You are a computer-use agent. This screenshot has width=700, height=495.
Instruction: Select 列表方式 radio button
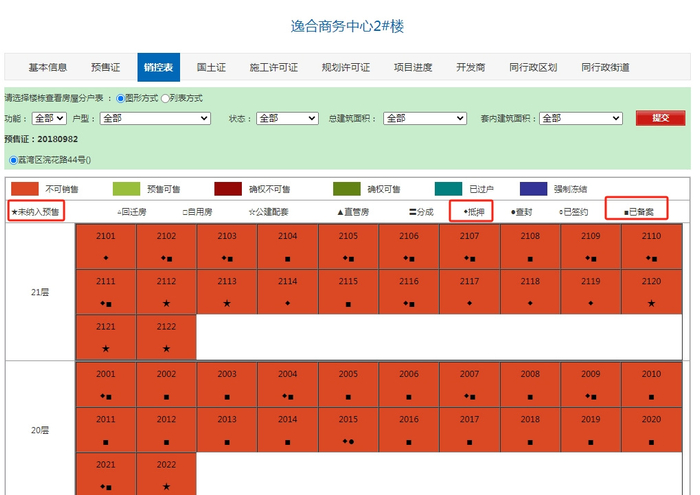pos(166,98)
